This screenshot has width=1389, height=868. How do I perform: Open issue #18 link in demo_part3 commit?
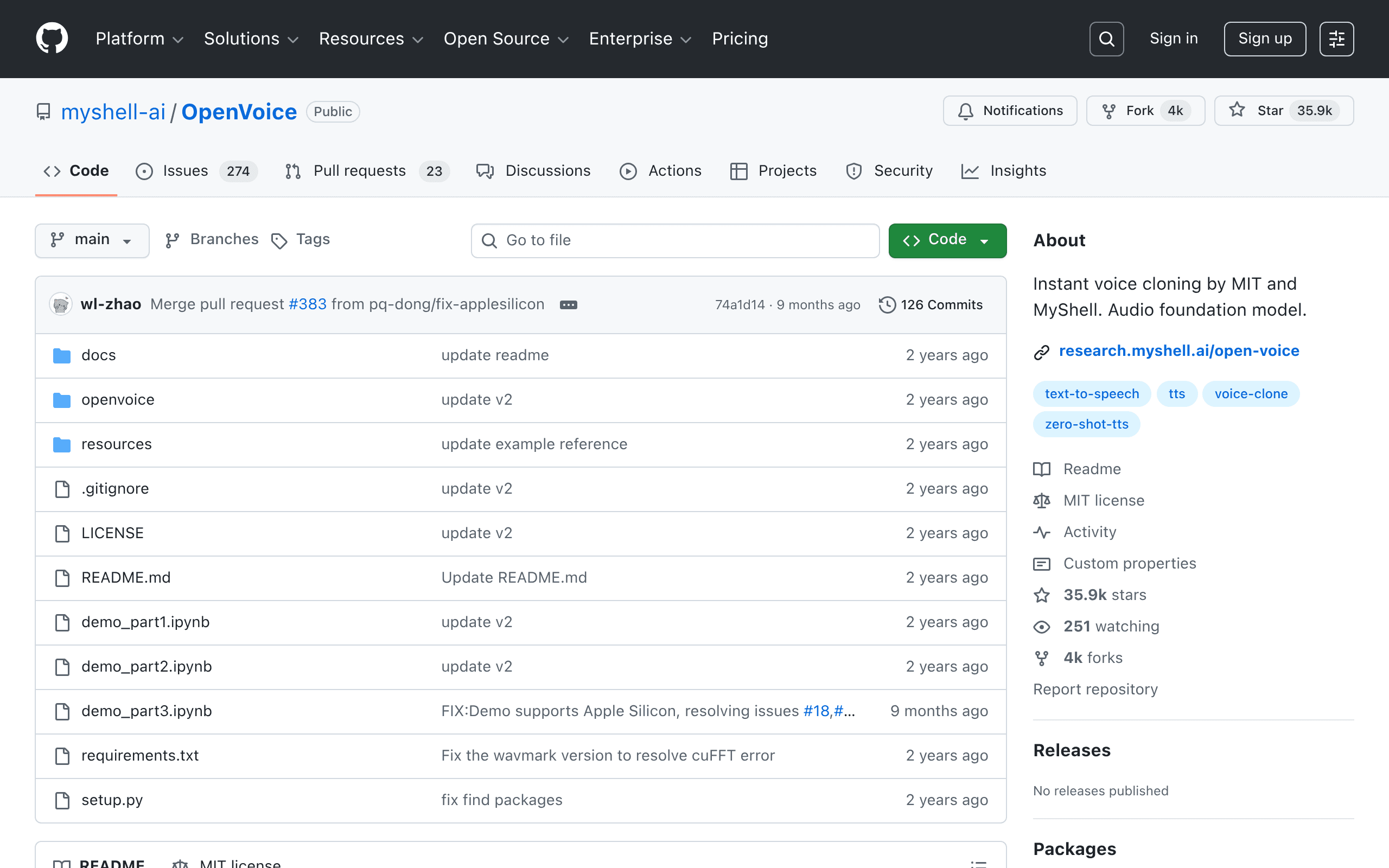(815, 711)
